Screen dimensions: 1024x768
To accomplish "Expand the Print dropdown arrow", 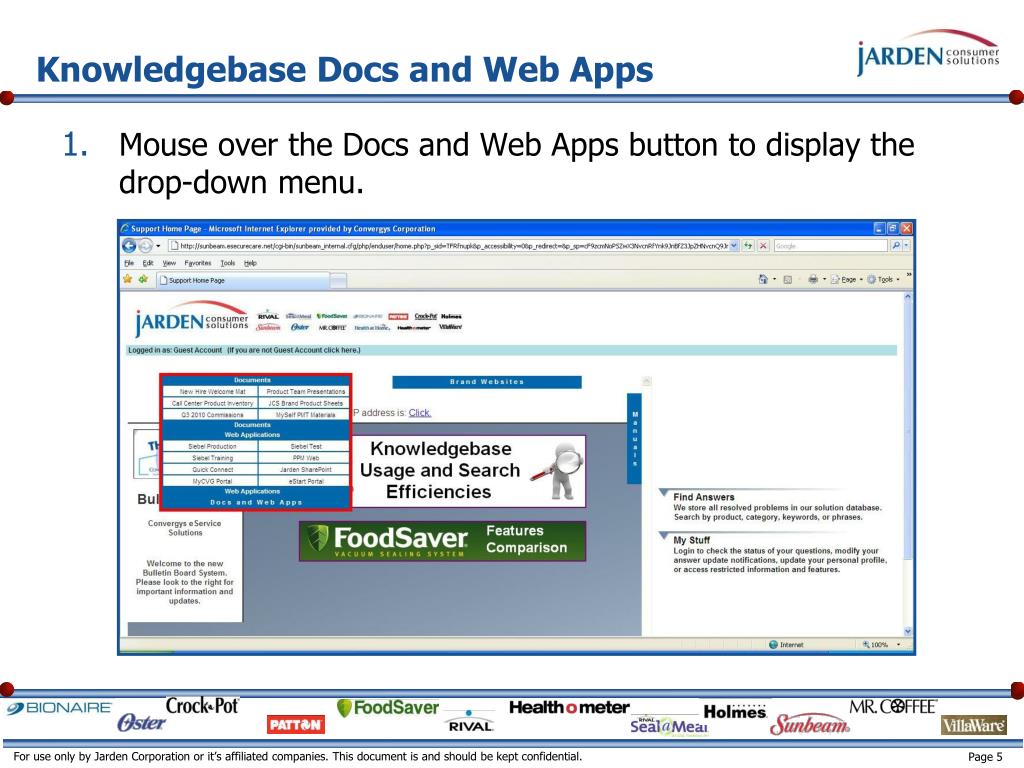I will click(x=824, y=280).
